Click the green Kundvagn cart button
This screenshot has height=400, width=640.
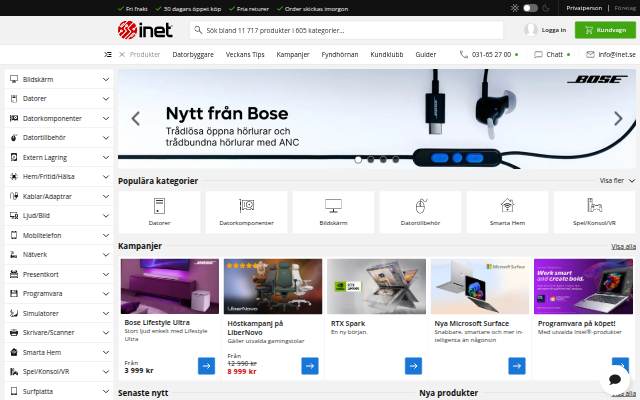tap(605, 30)
